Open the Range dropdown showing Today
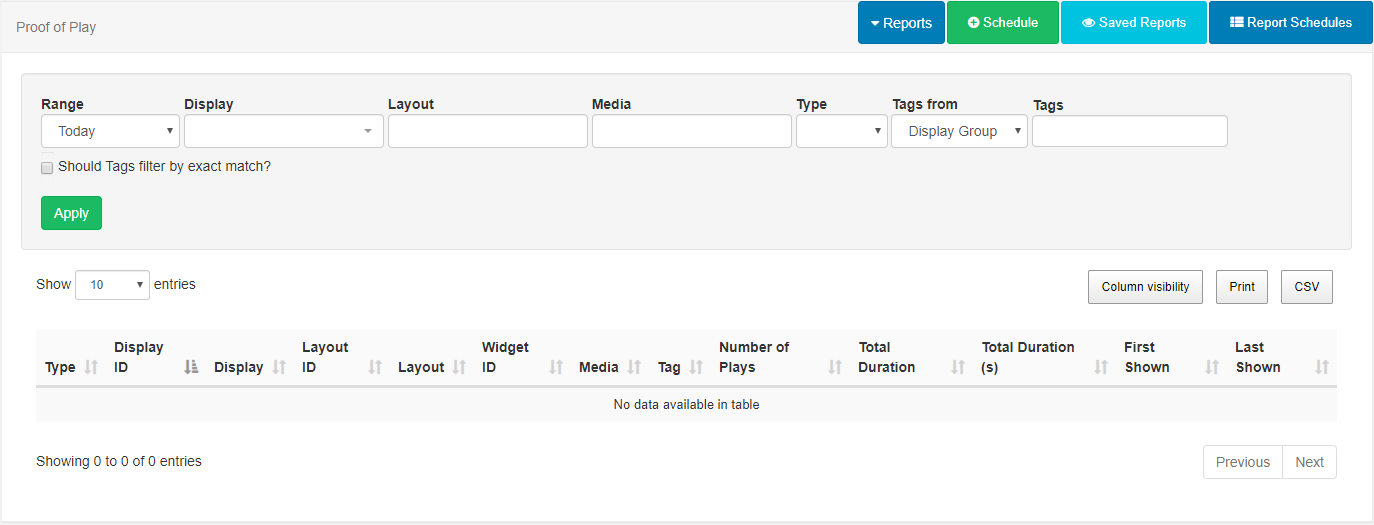This screenshot has height=525, width=1374. pyautogui.click(x=110, y=131)
